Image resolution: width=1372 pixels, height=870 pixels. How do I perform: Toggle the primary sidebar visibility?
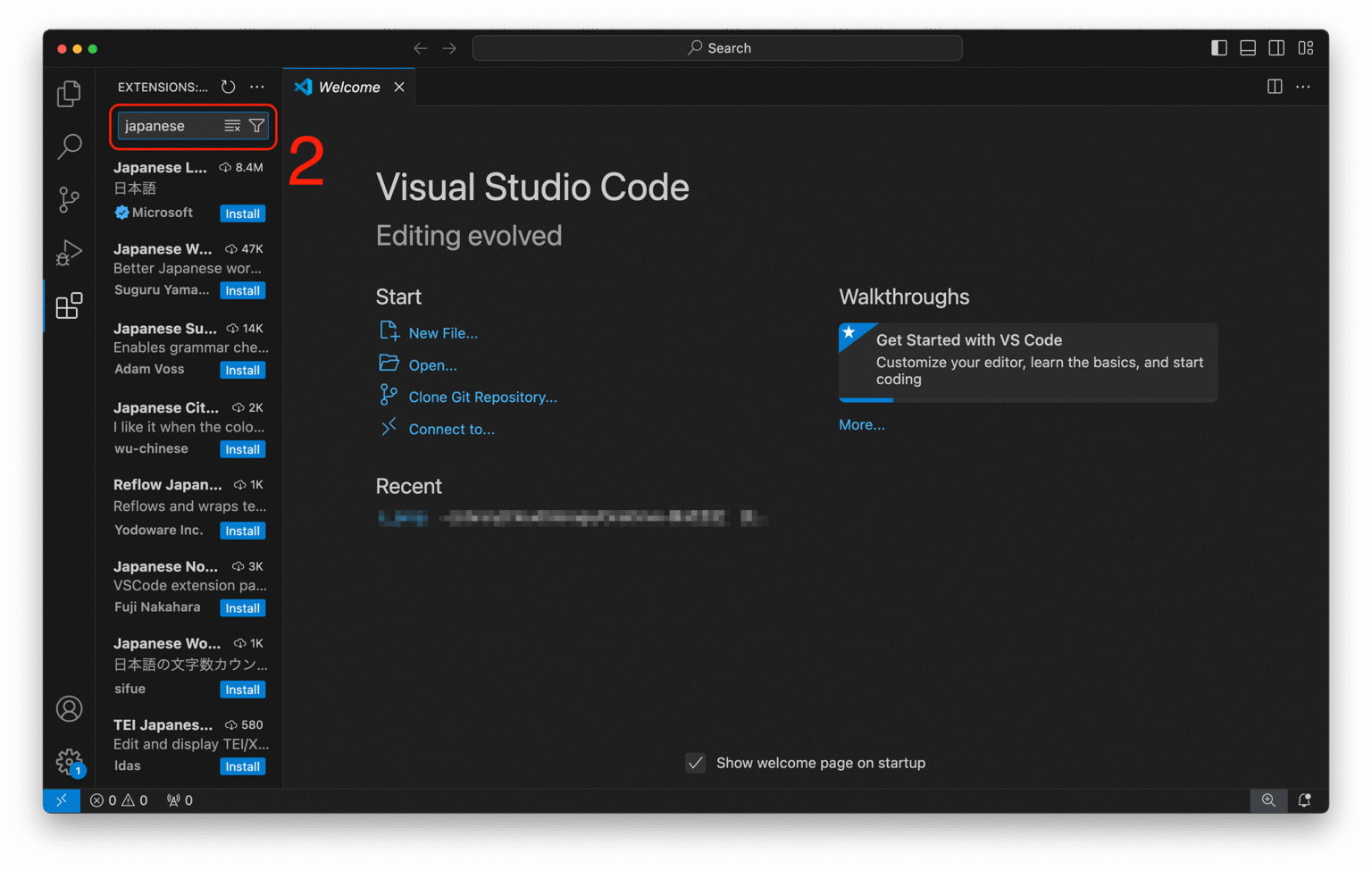[1218, 47]
